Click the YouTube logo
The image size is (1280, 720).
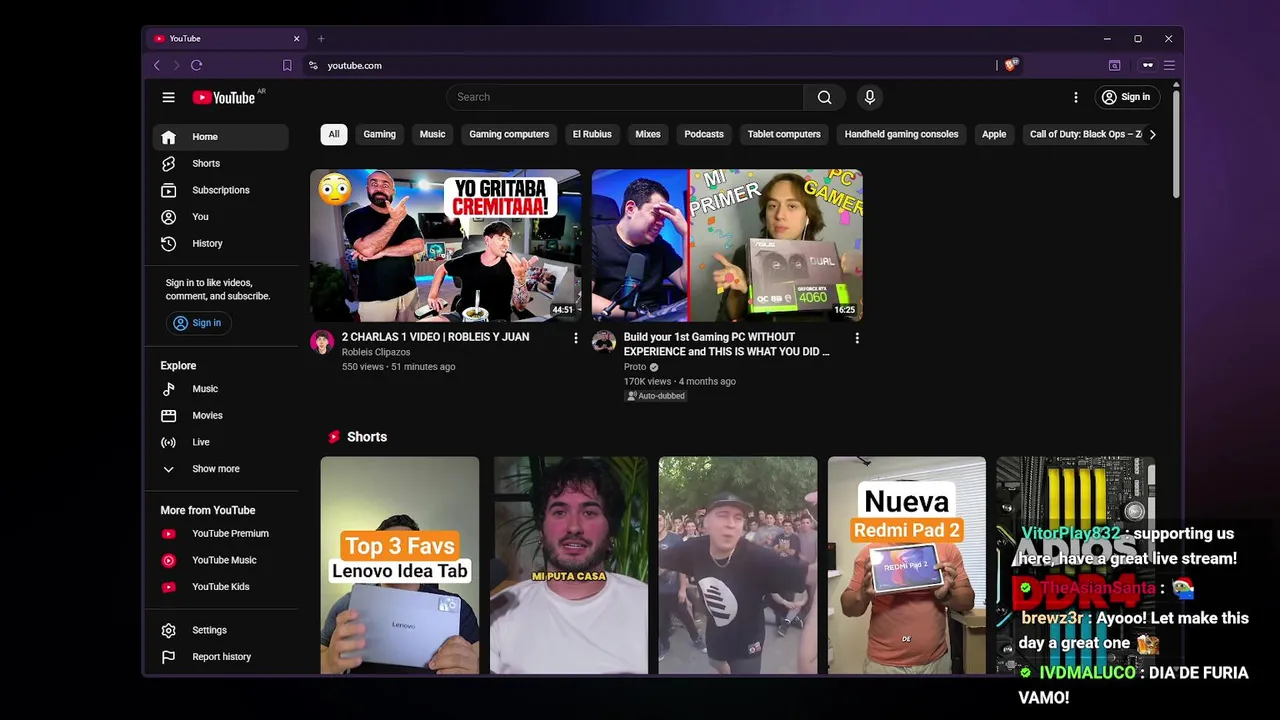pyautogui.click(x=224, y=97)
